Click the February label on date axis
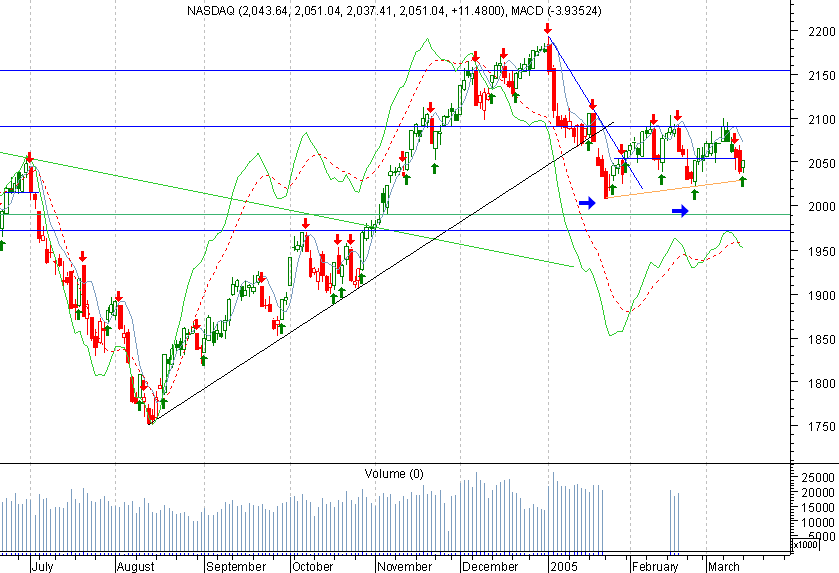The width and height of the screenshot is (839, 573). click(x=655, y=566)
